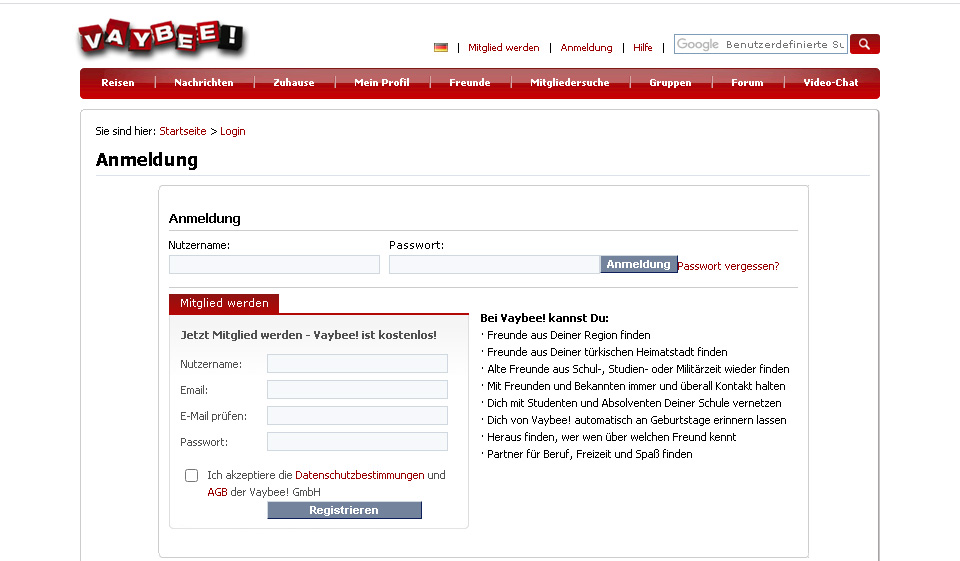Click the text 'Jetzt Mitglied werden – Vaybee! ist kostenlos!'
Screen dimensions: 960x561
[x=309, y=335]
